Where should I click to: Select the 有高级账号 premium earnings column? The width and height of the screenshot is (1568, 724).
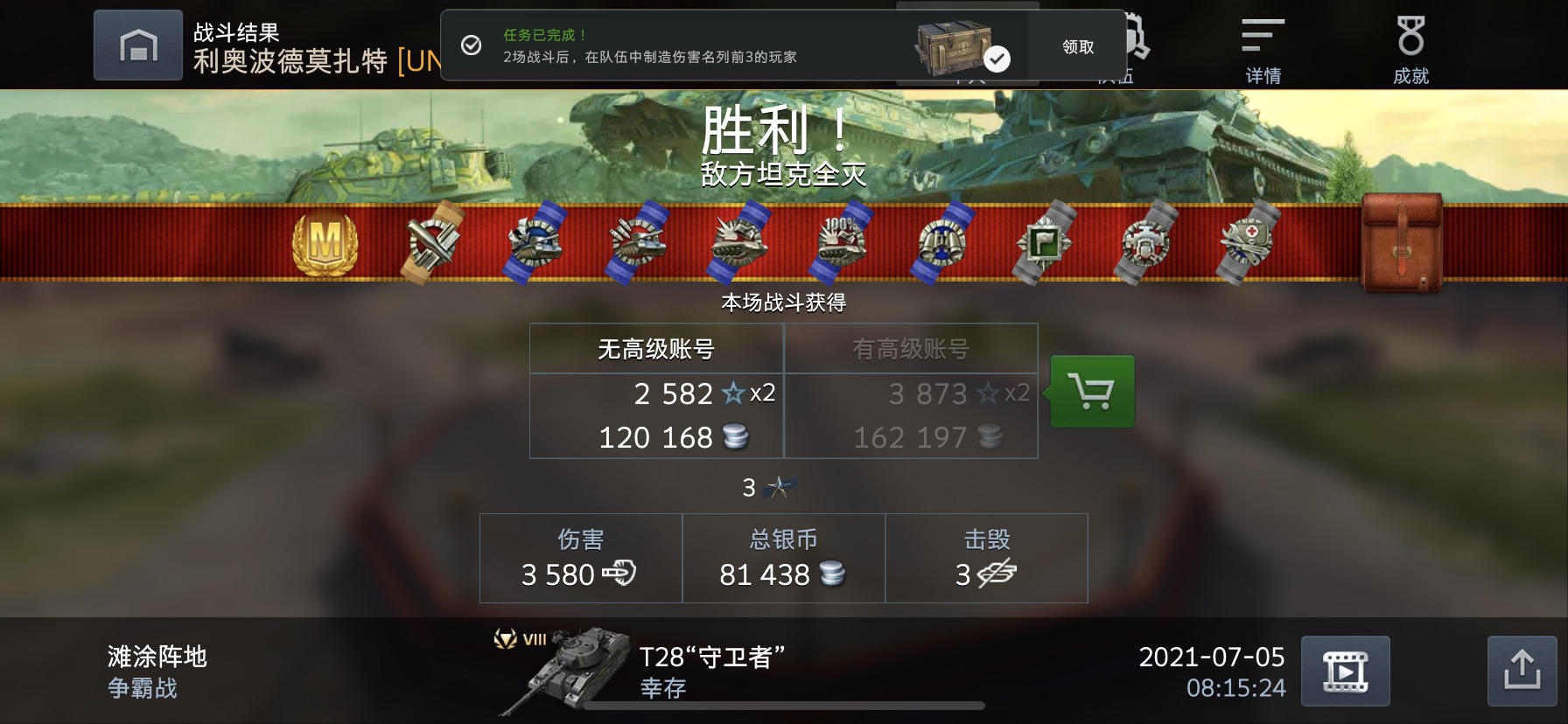911,391
